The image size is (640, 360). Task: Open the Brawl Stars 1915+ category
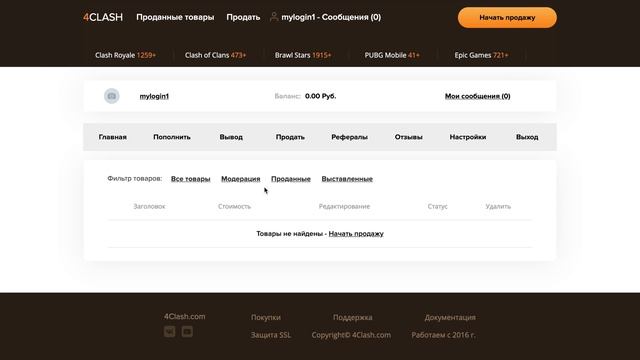(303, 55)
